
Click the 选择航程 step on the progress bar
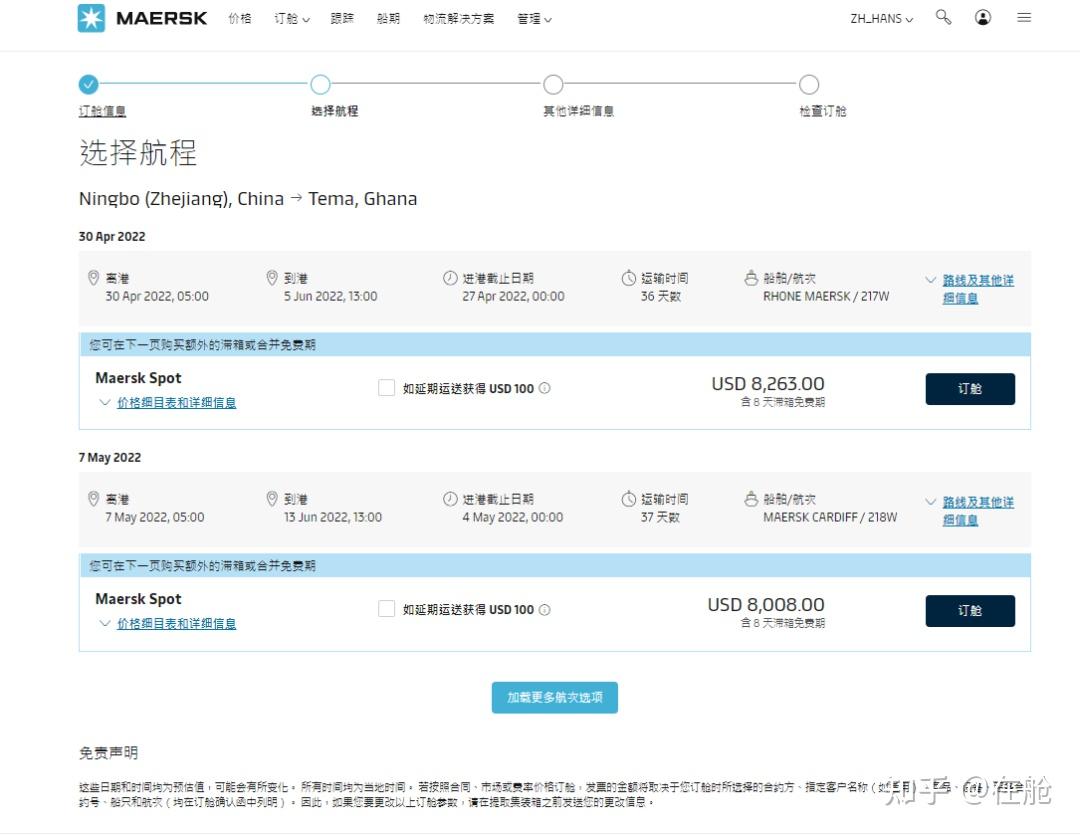pos(320,85)
